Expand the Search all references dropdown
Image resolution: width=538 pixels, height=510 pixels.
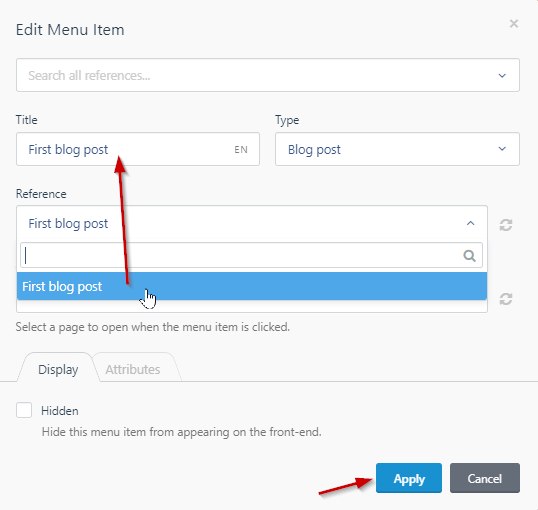tap(268, 75)
